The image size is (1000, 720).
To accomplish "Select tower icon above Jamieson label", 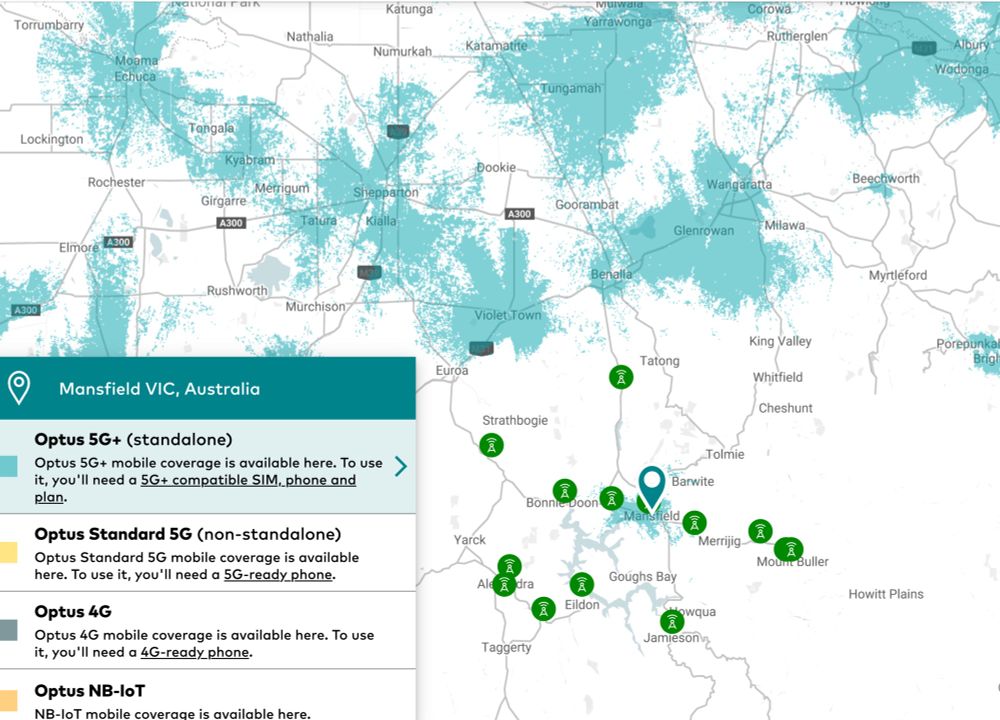I will pos(672,621).
